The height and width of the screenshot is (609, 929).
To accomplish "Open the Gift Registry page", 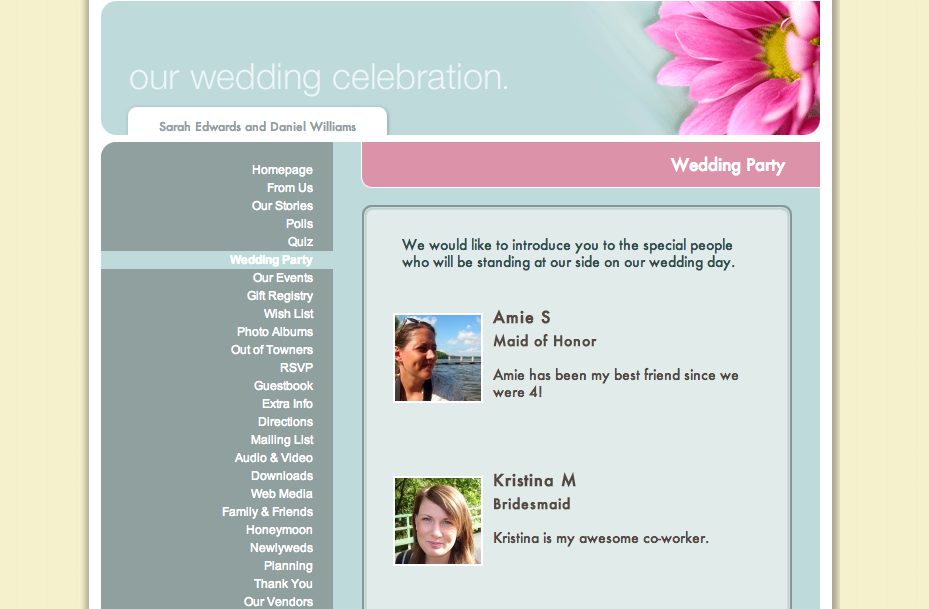I will click(x=280, y=296).
